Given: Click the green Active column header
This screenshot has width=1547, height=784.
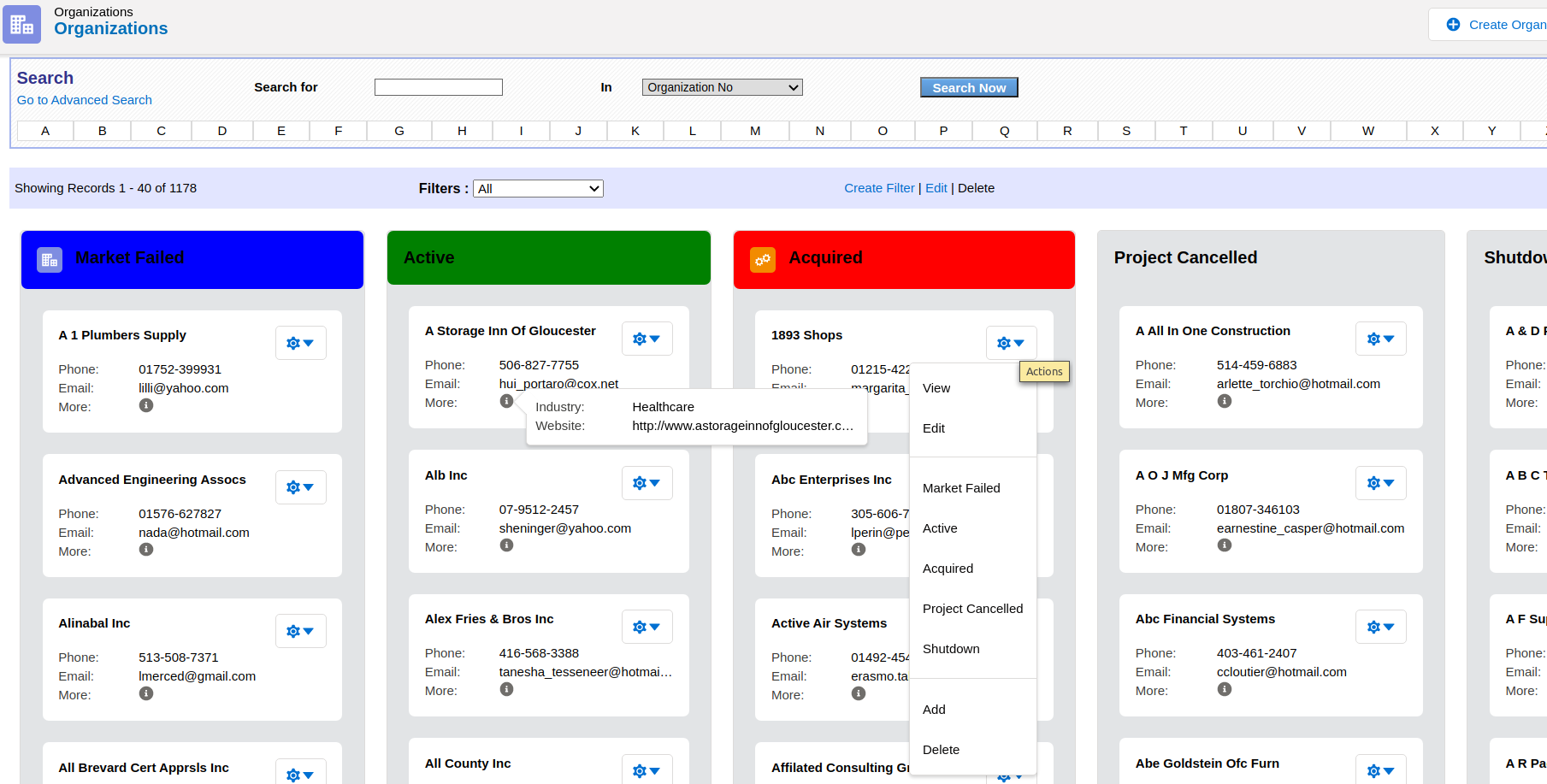Looking at the screenshot, I should (x=549, y=257).
